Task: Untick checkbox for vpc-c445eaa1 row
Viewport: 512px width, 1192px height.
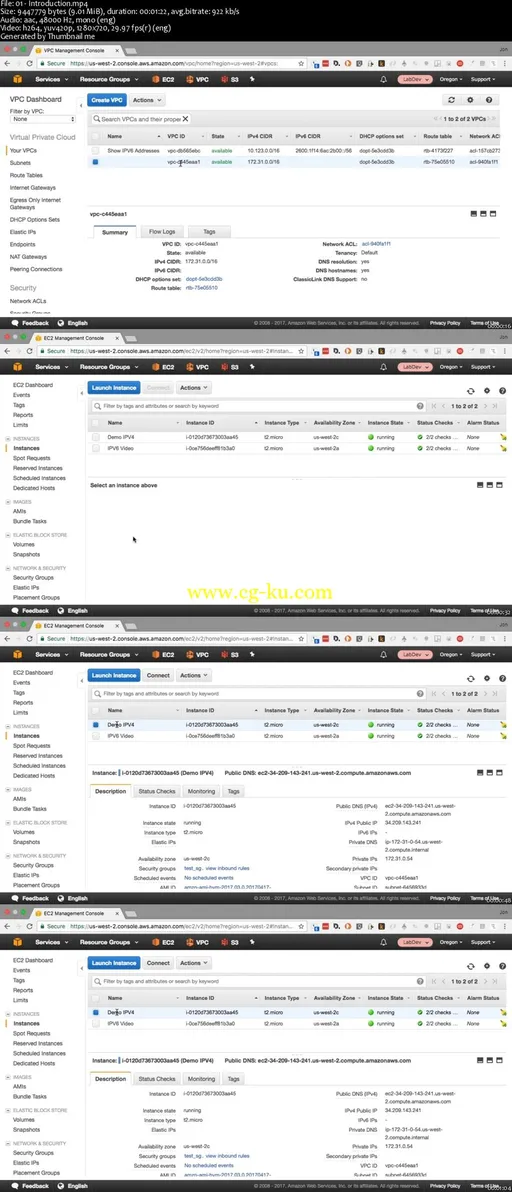Action: [x=95, y=162]
